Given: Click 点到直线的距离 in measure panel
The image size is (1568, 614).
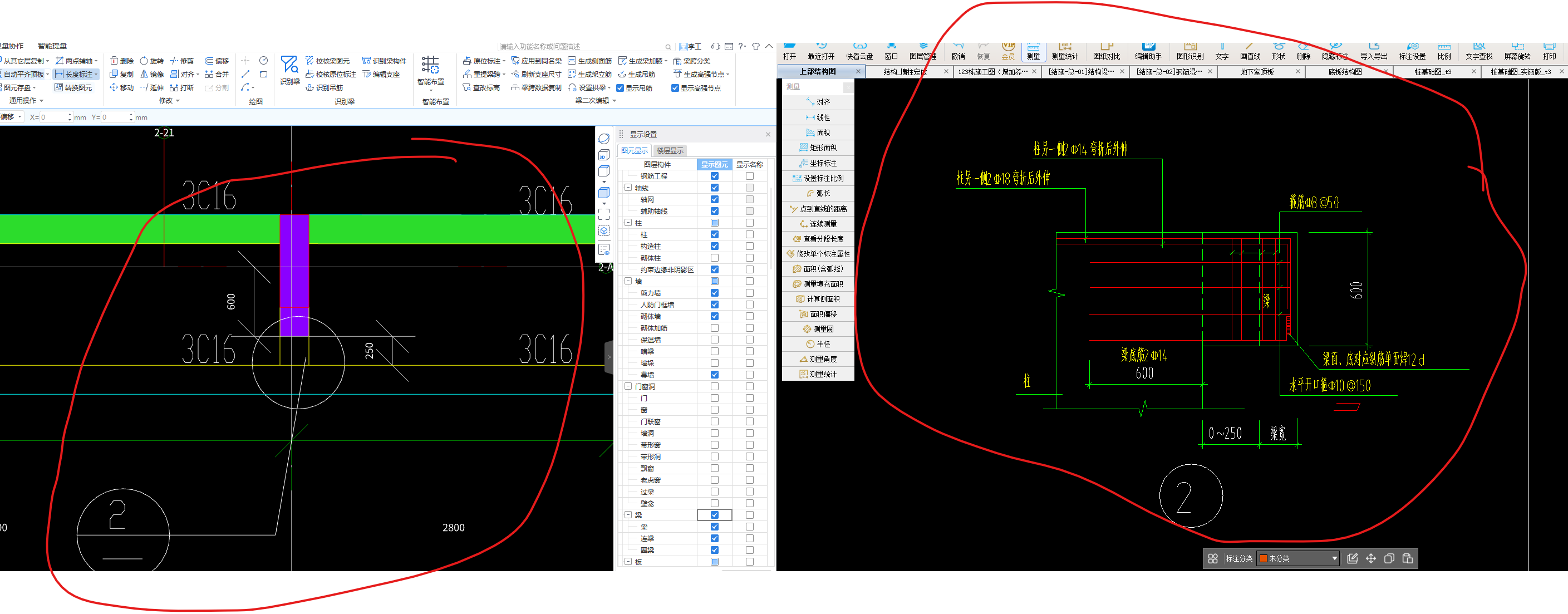Looking at the screenshot, I should 818,209.
